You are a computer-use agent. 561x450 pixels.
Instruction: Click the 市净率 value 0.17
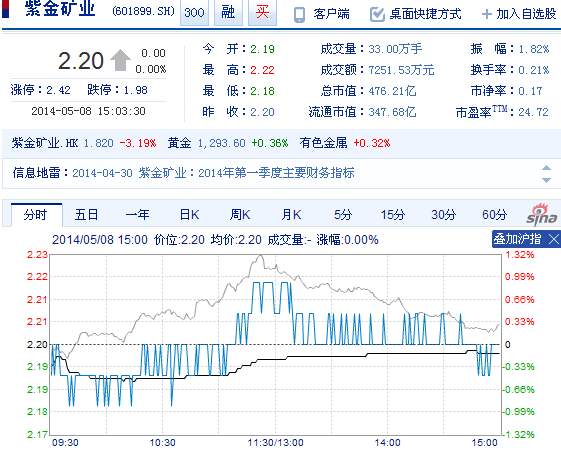(x=530, y=91)
